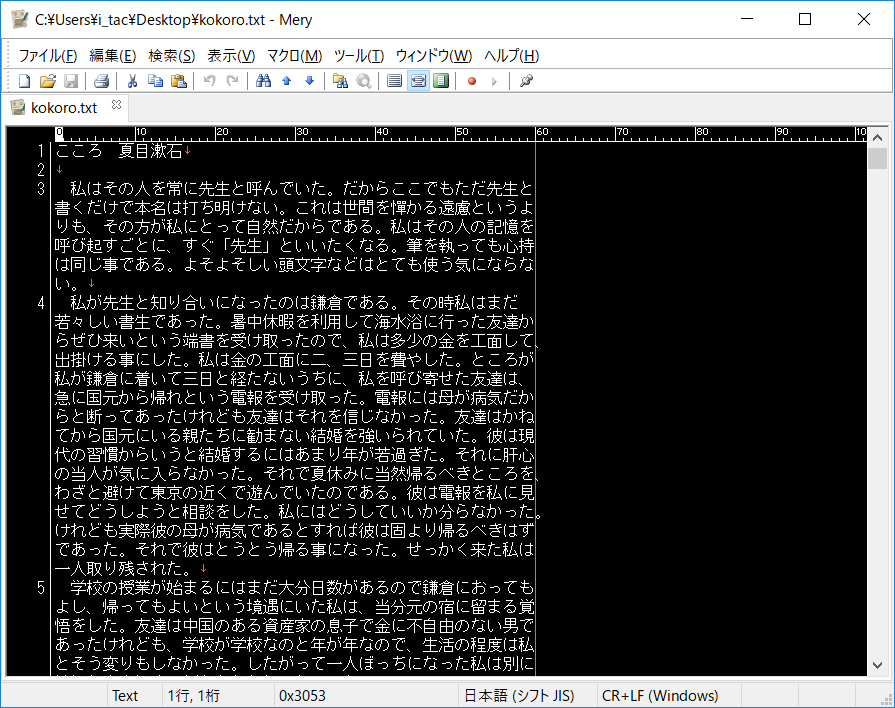Cut selection with the scissors icon
895x708 pixels.
(132, 81)
